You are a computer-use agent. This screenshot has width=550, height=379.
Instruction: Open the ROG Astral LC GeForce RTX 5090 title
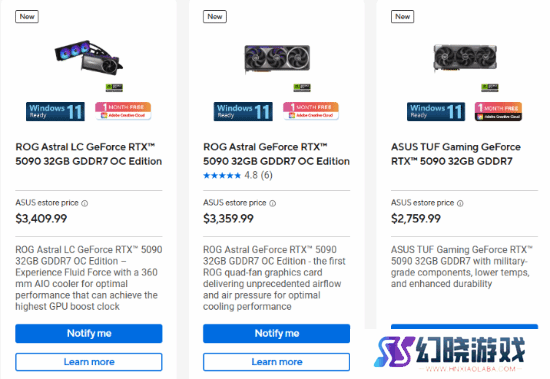pyautogui.click(x=88, y=154)
